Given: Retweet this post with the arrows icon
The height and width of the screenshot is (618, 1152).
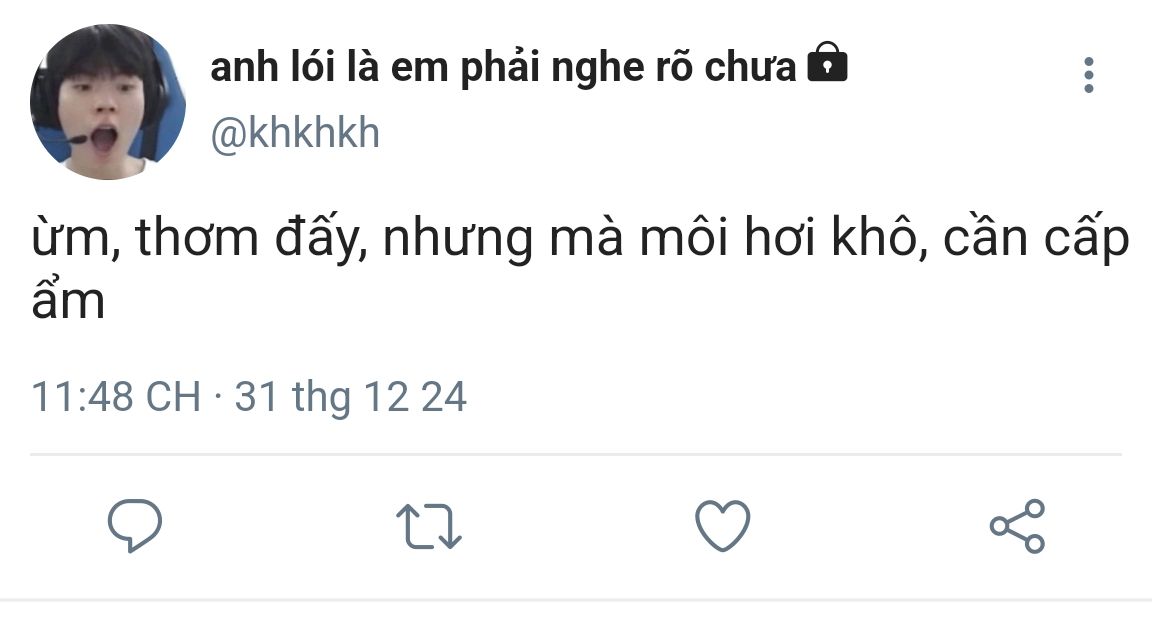Looking at the screenshot, I should click(x=429, y=526).
